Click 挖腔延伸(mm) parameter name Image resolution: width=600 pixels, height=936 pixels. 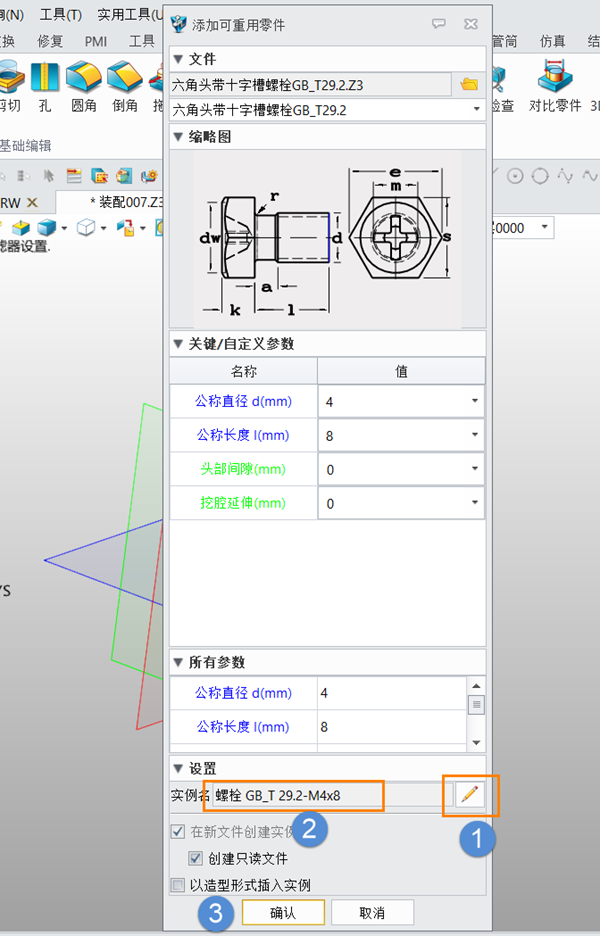pos(243,503)
